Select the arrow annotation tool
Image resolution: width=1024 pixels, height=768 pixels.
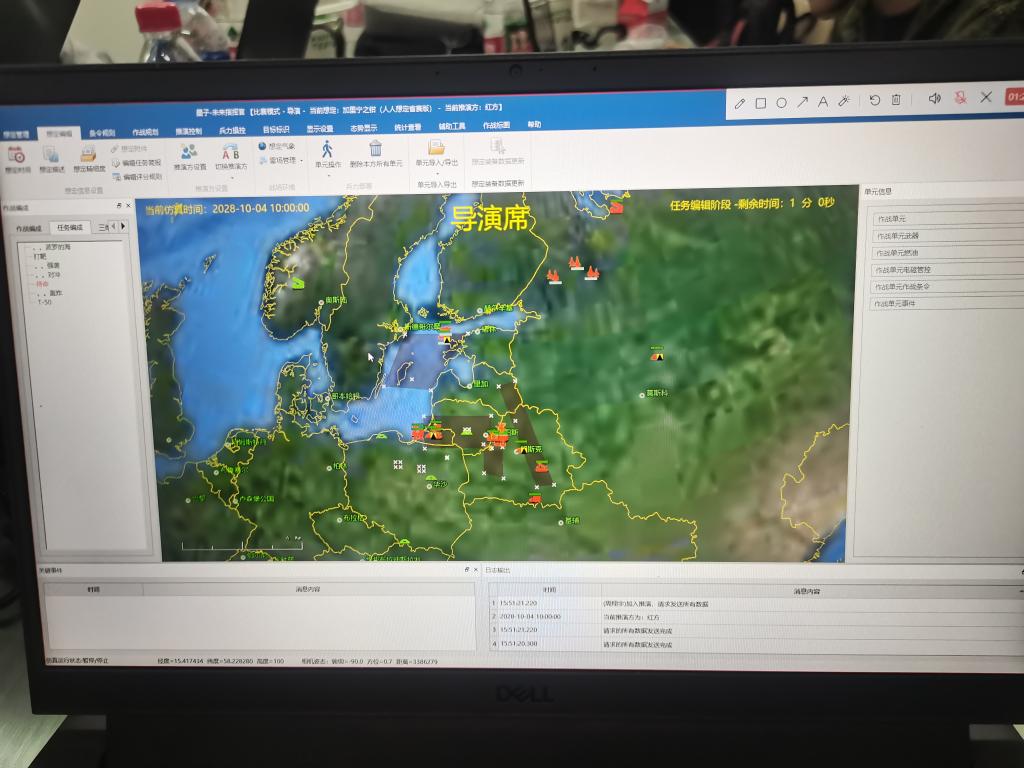802,102
